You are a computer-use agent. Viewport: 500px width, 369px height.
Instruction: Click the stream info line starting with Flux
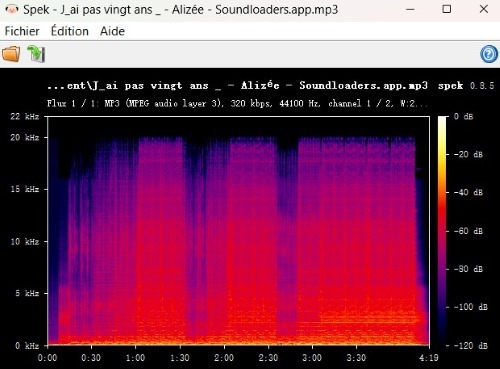(x=237, y=103)
